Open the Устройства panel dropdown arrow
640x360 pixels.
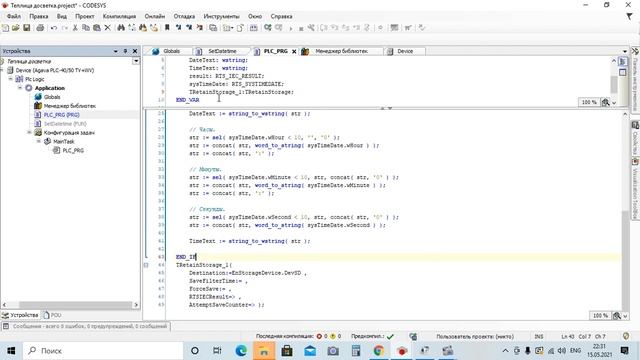pyautogui.click(x=116, y=51)
